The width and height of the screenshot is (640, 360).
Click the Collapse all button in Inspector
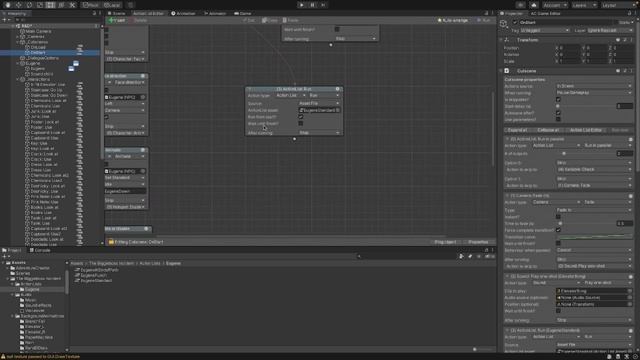tap(548, 130)
